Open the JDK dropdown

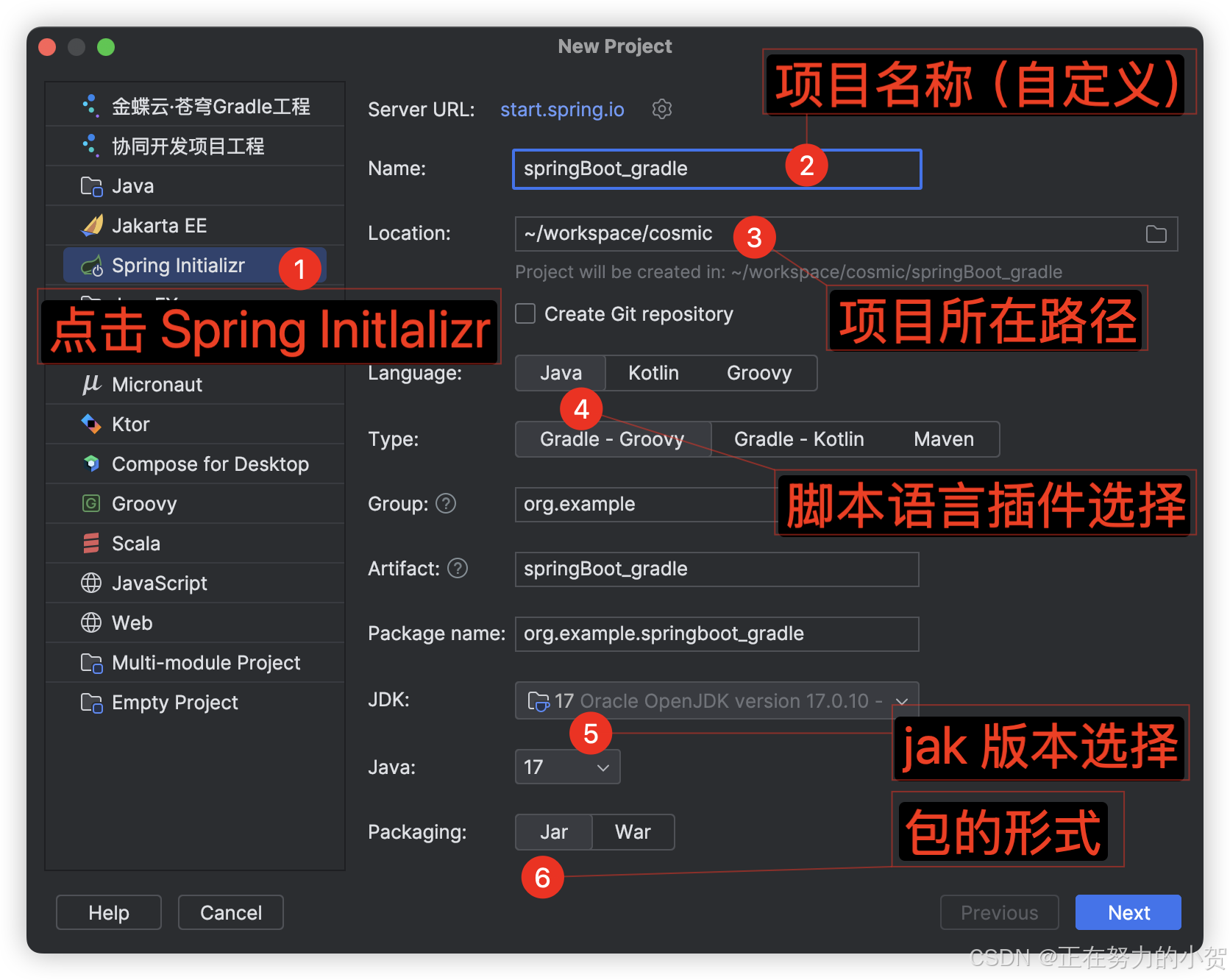point(717,700)
